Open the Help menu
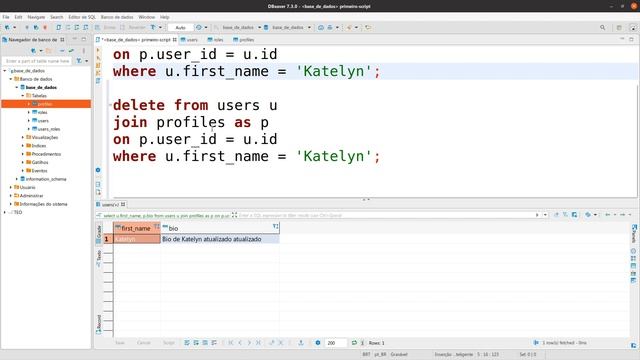Screen dimensions: 640x360 point(164,17)
